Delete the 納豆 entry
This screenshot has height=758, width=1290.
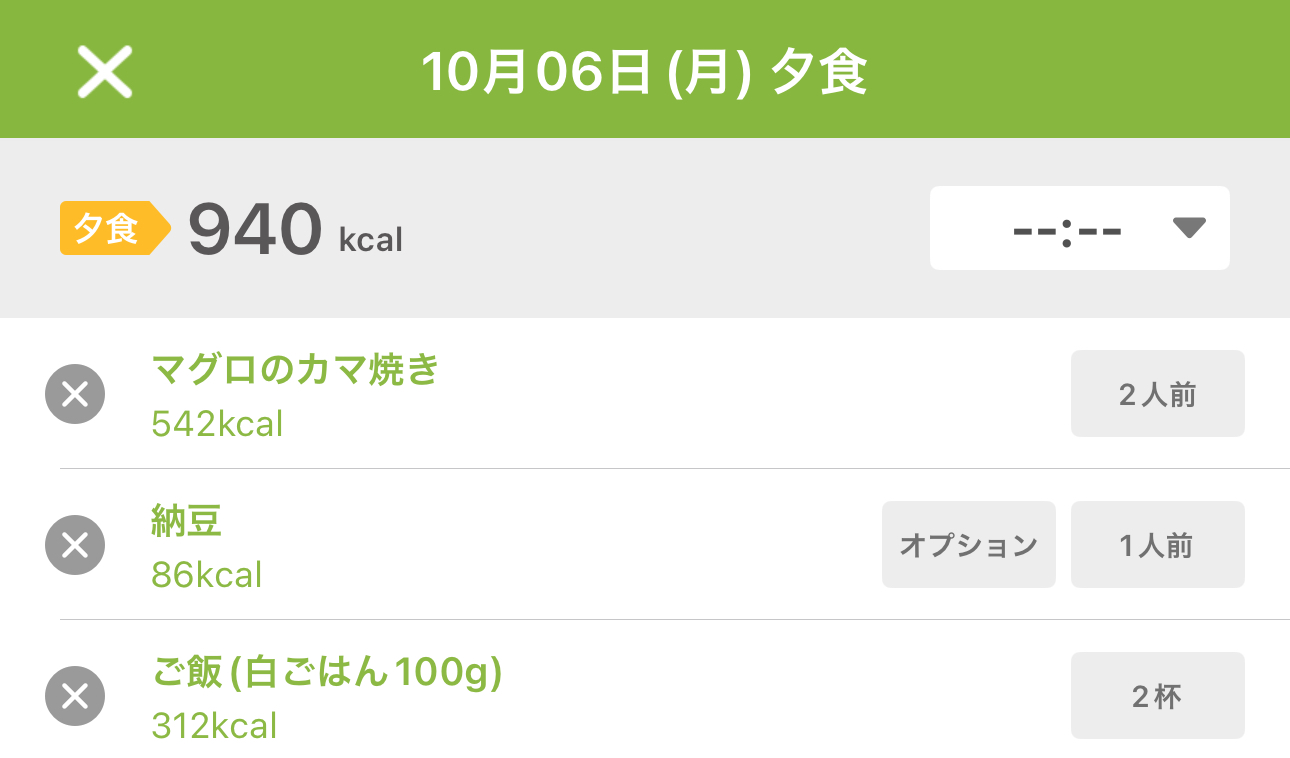75,545
